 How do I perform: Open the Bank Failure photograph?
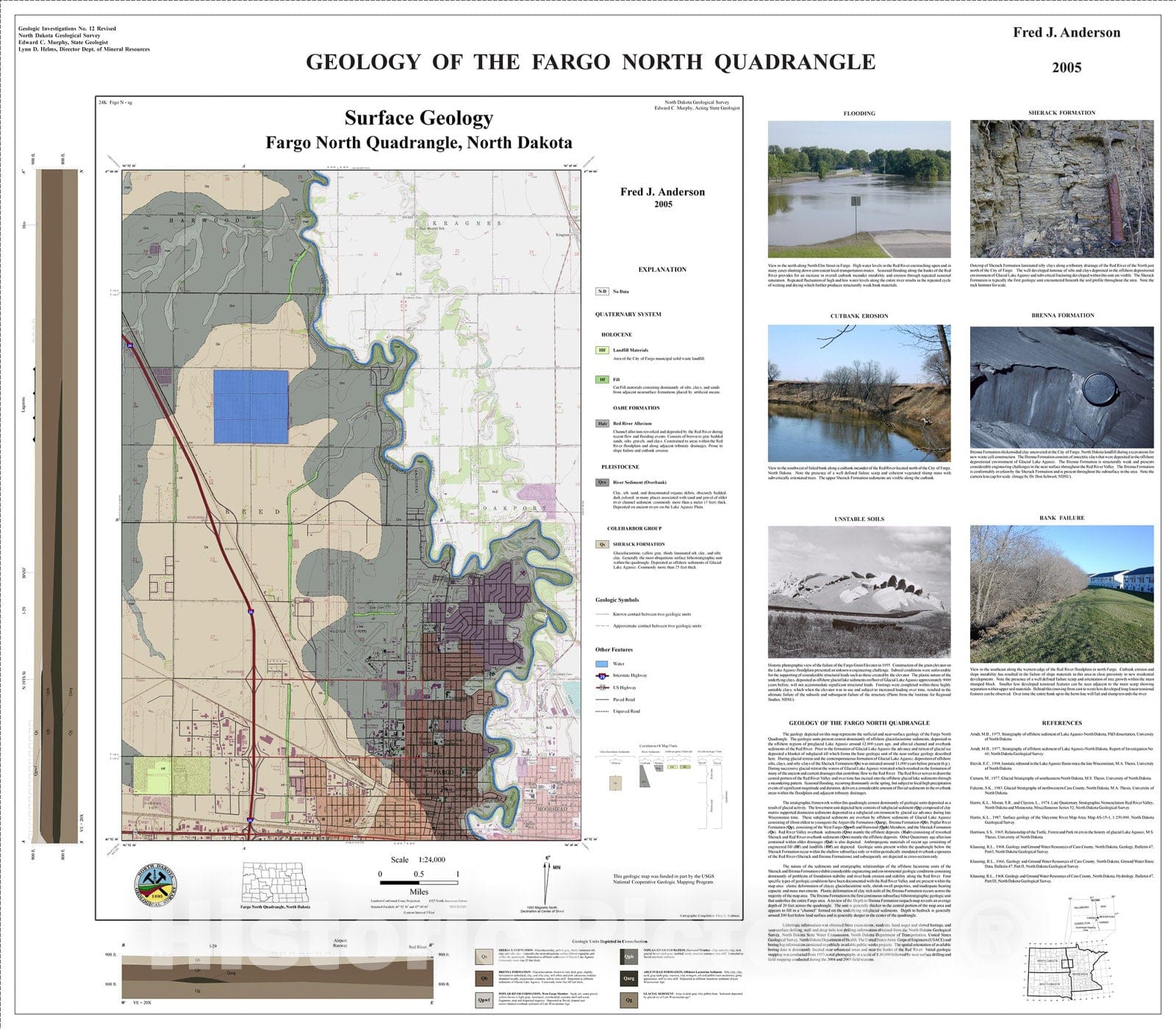pos(1062,593)
